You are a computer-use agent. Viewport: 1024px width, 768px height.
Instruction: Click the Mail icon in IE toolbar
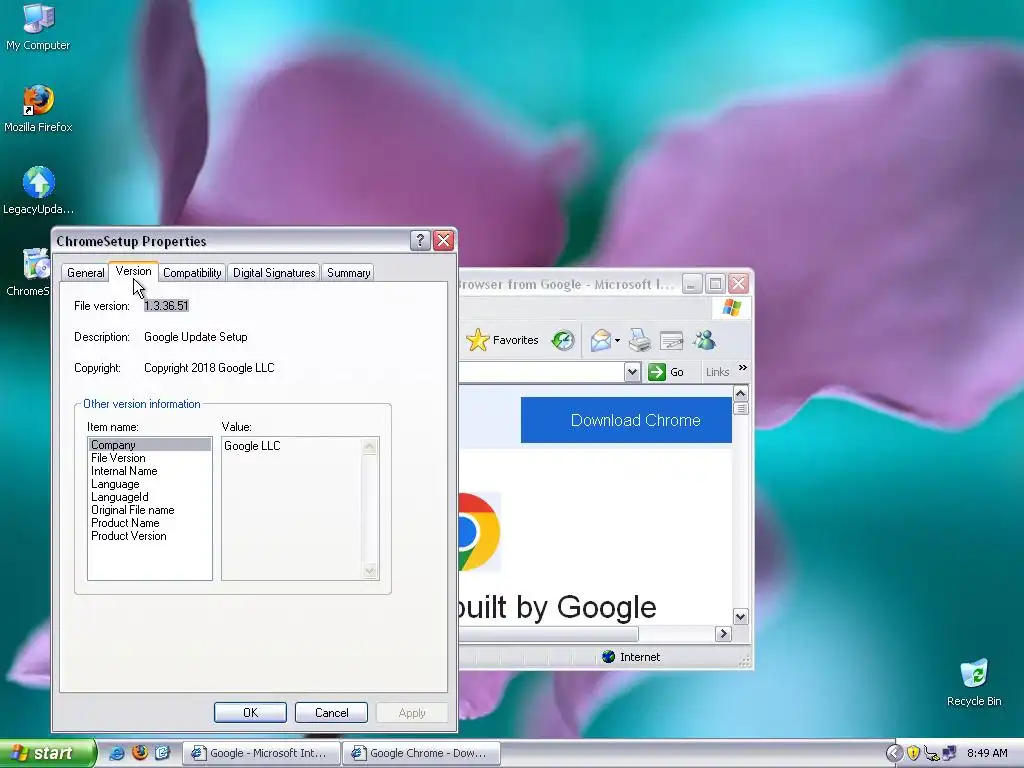[x=600, y=340]
